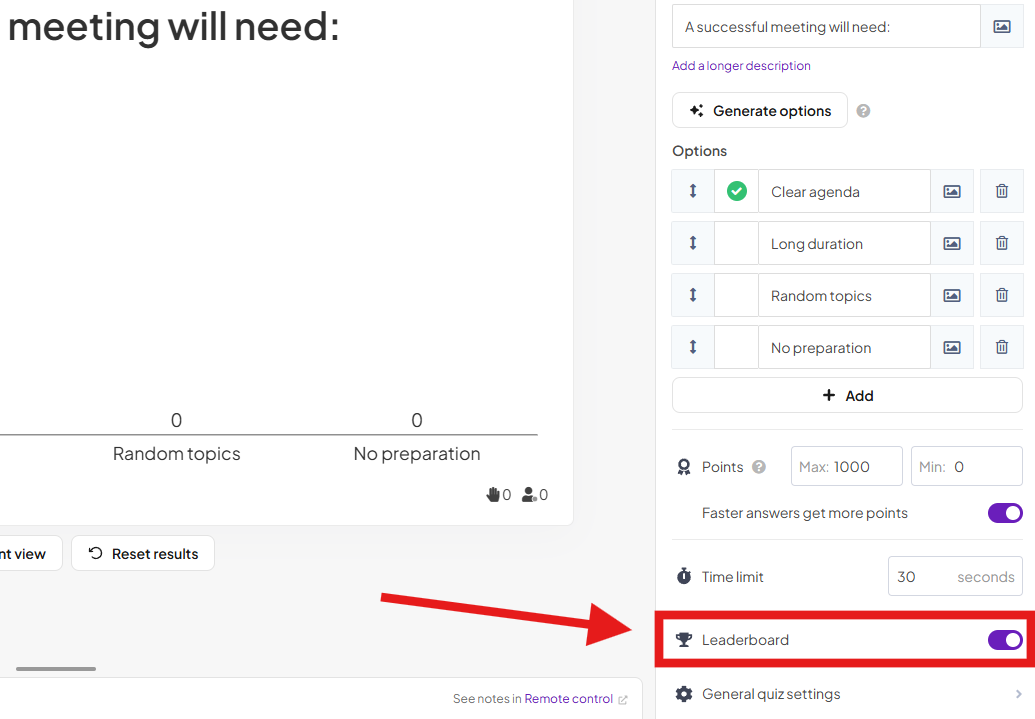1035x719 pixels.
Task: Delete the Random topics option
Action: coord(1001,295)
